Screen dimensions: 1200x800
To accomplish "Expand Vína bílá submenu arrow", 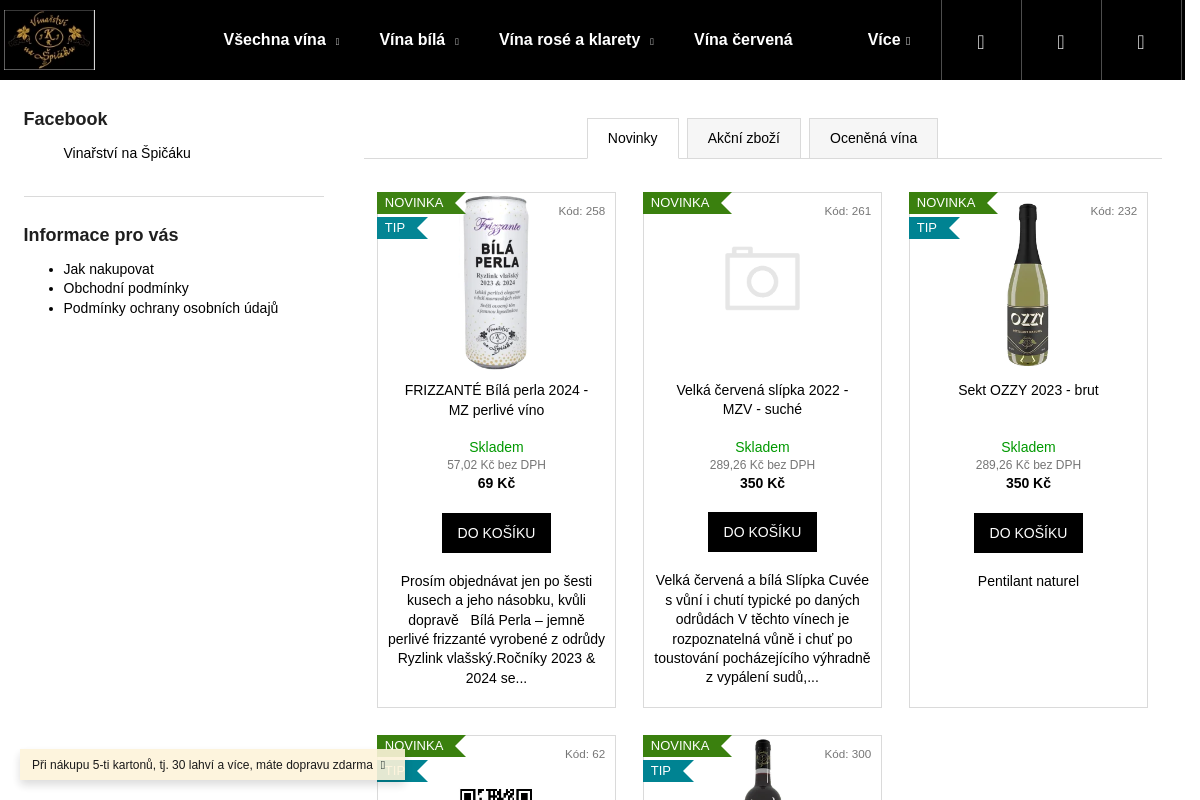I will 457,41.
